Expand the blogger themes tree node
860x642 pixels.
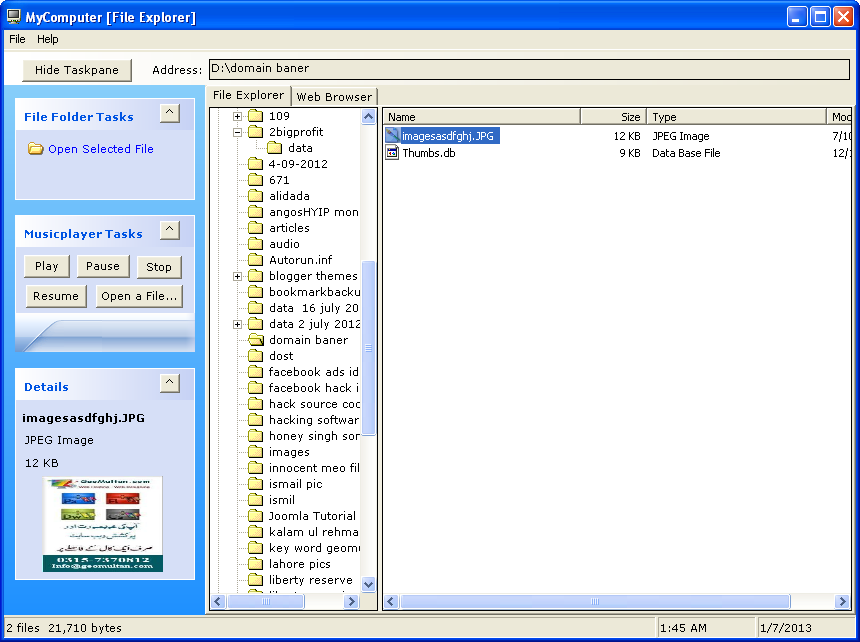(x=236, y=275)
